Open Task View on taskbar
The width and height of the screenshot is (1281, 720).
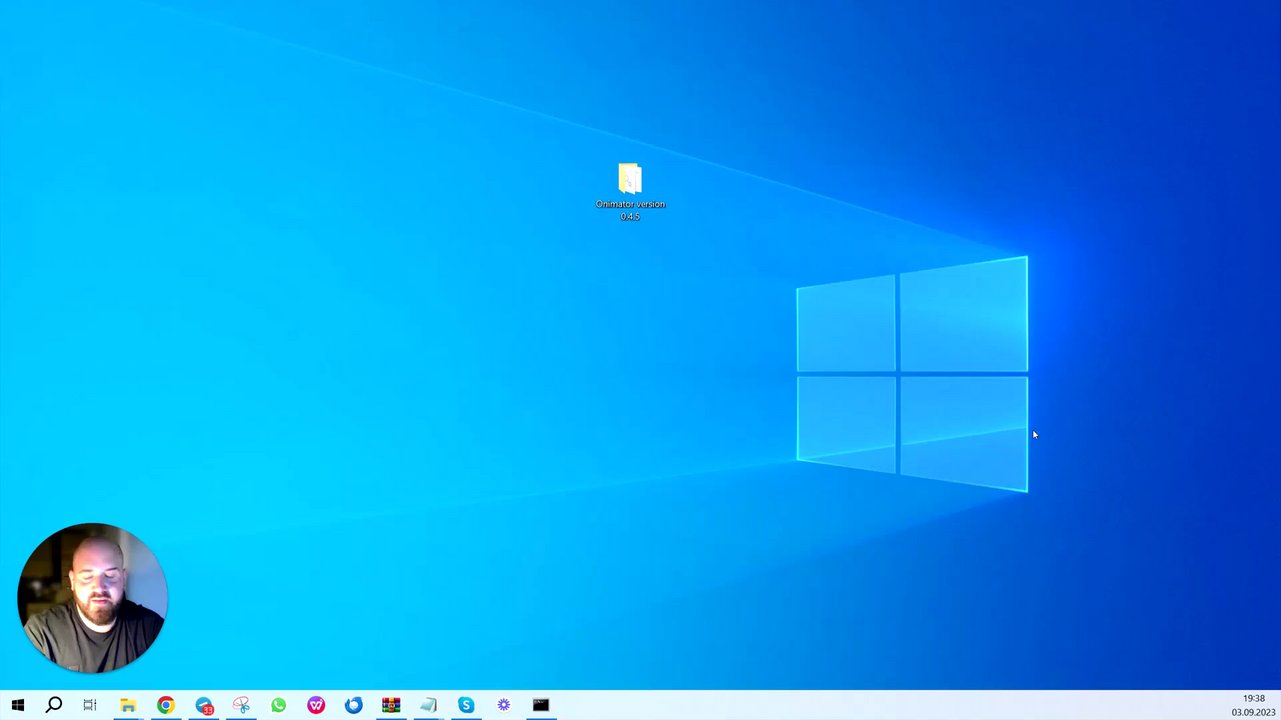click(90, 705)
